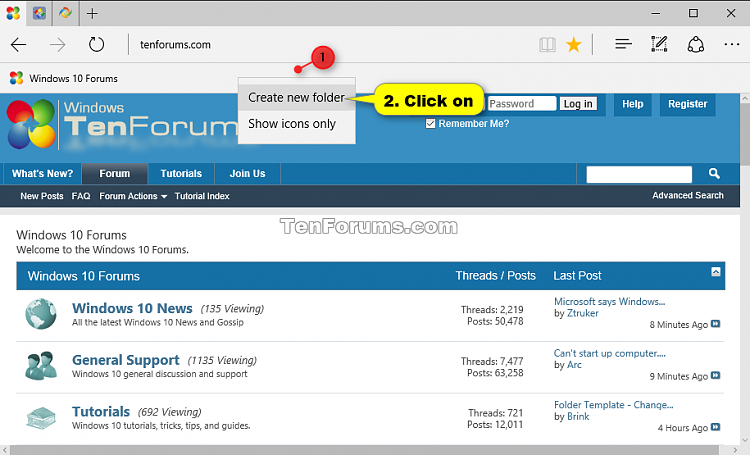Open the What's New? tab
This screenshot has height=455, width=750.
tap(43, 174)
